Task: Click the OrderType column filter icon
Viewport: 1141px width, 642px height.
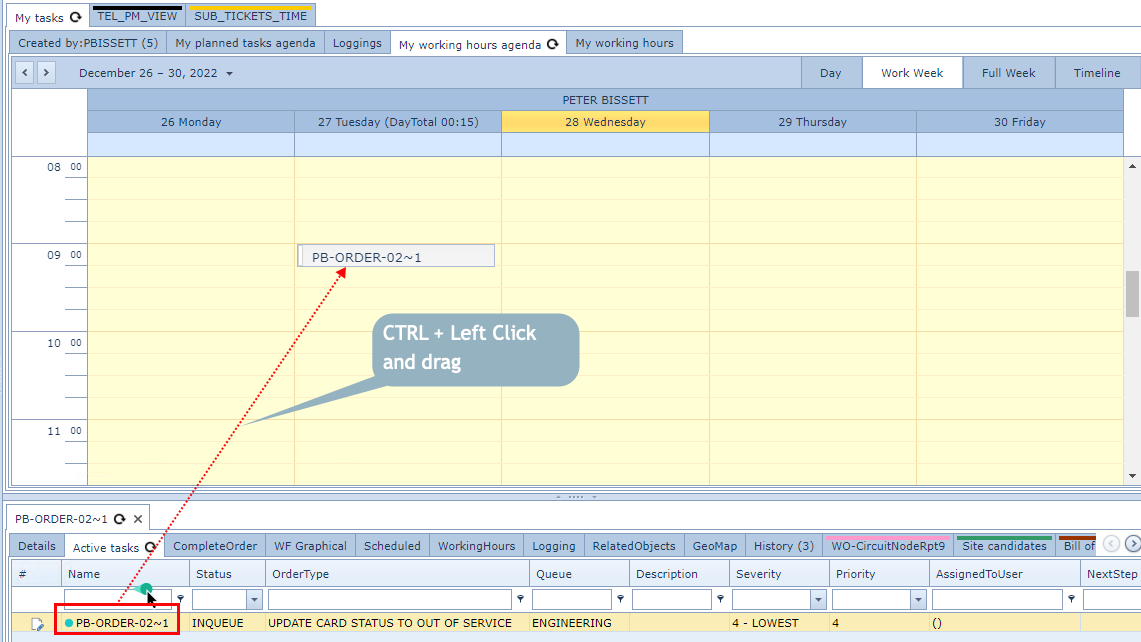Action: [x=521, y=600]
